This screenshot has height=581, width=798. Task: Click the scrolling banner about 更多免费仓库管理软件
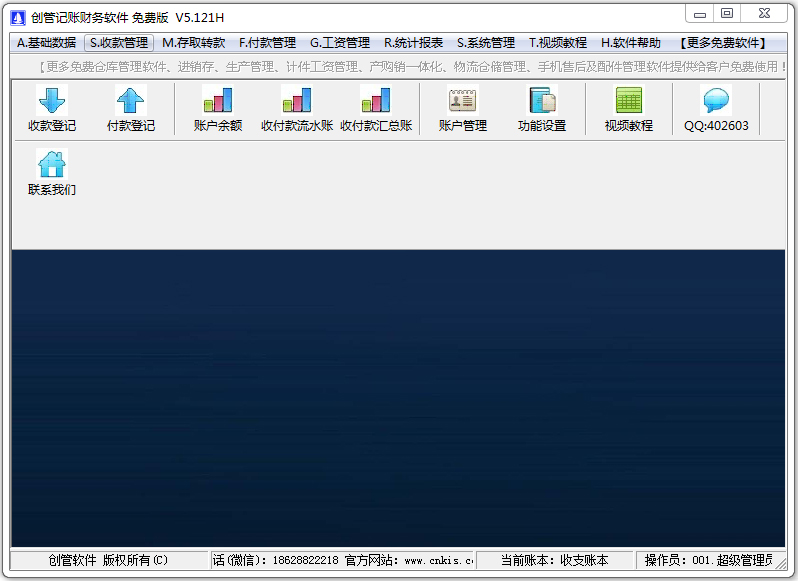click(412, 67)
